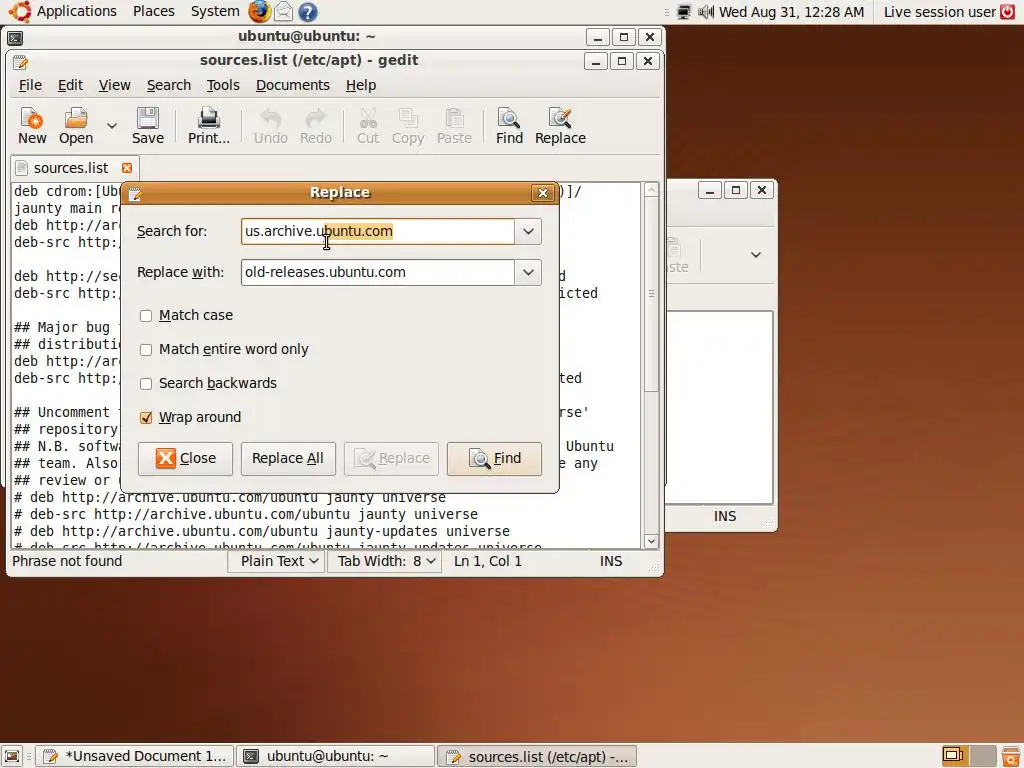Click the Undo toolbar icon
1024x768 pixels.
(270, 126)
